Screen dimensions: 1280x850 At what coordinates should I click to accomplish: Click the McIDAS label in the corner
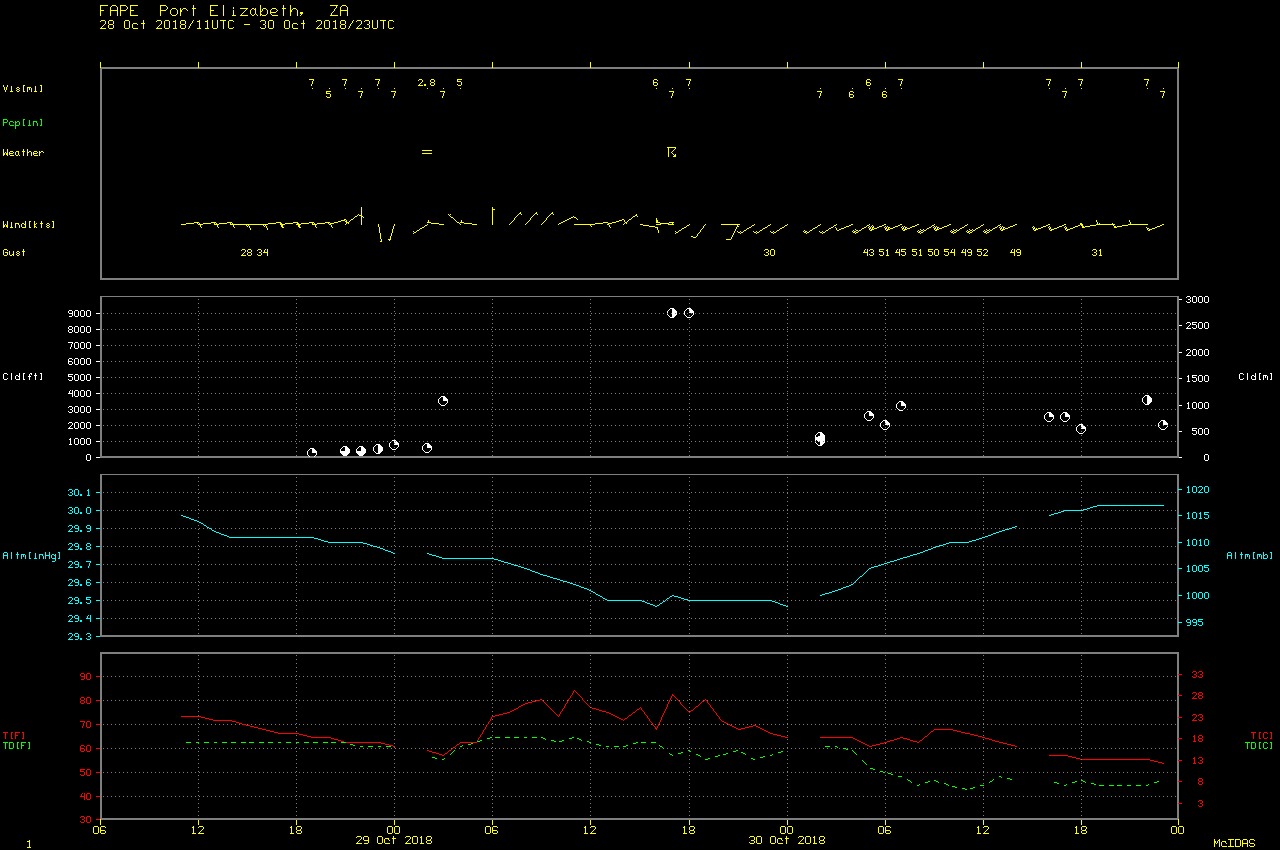click(1234, 844)
